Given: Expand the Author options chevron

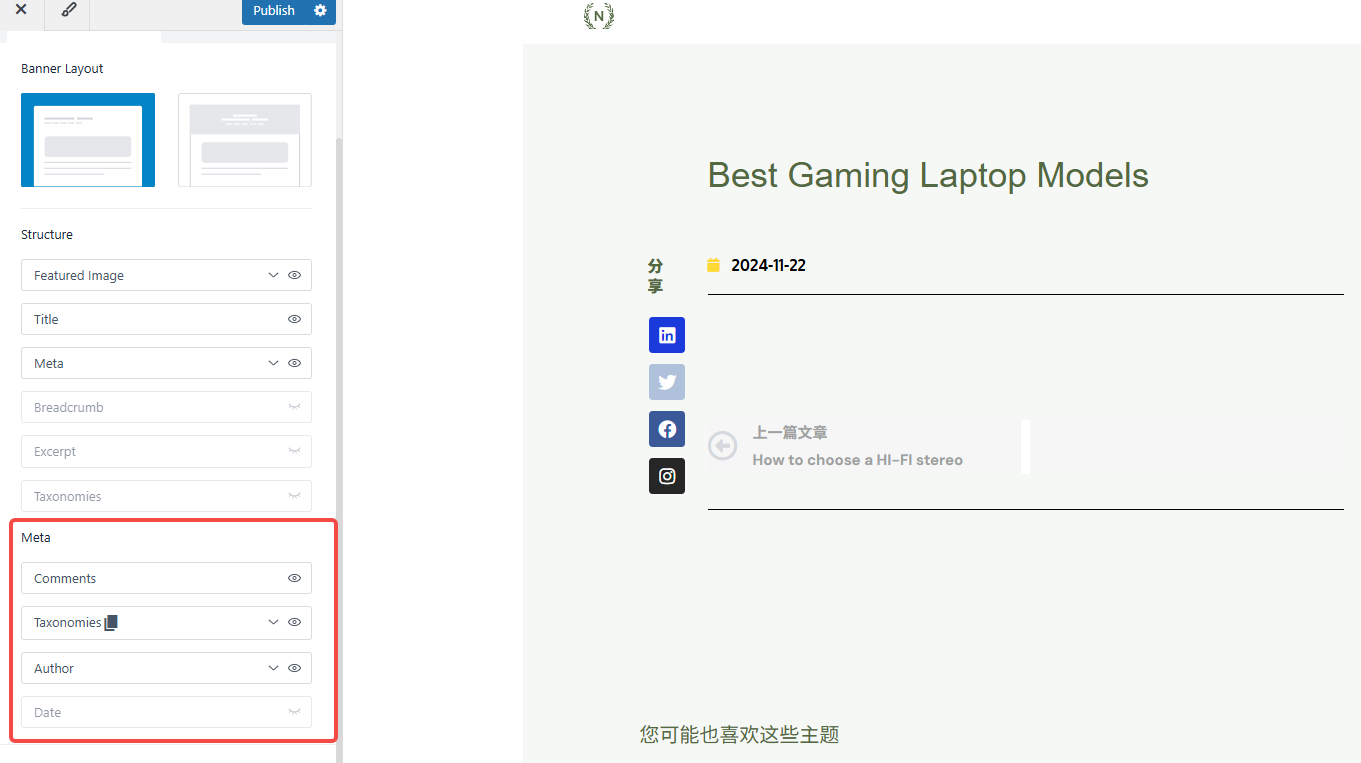Looking at the screenshot, I should click(x=273, y=668).
